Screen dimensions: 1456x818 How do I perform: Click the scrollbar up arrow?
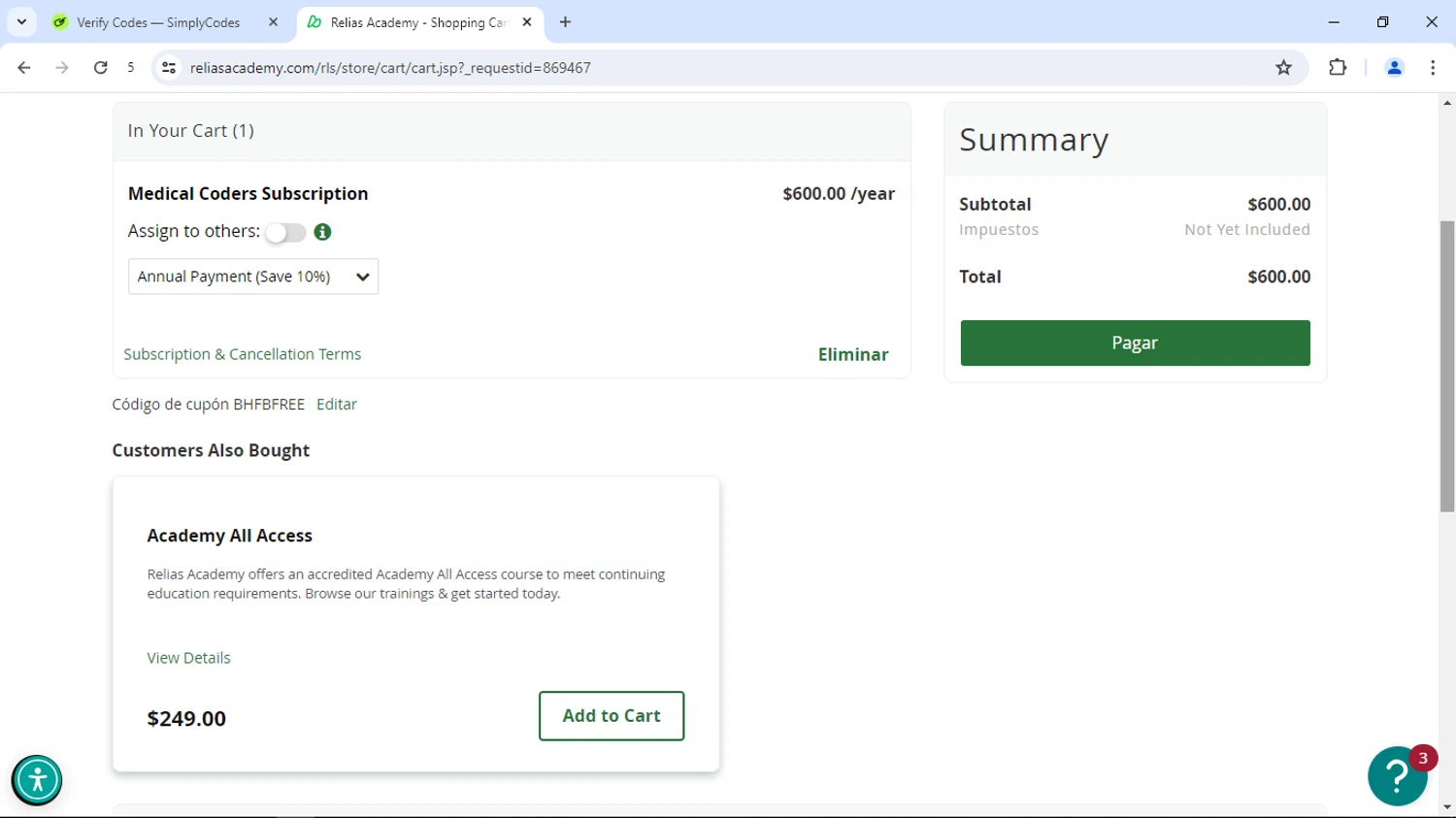point(1447,103)
